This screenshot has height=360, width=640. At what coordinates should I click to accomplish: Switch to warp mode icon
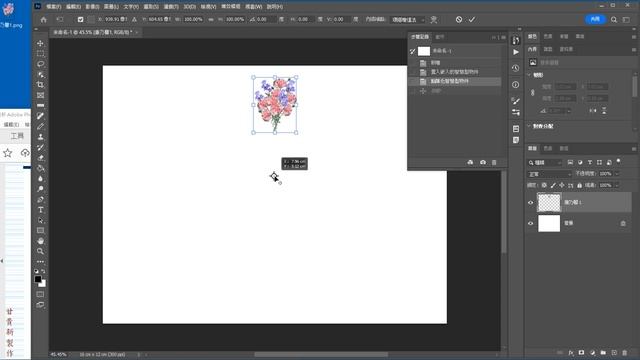[434, 20]
